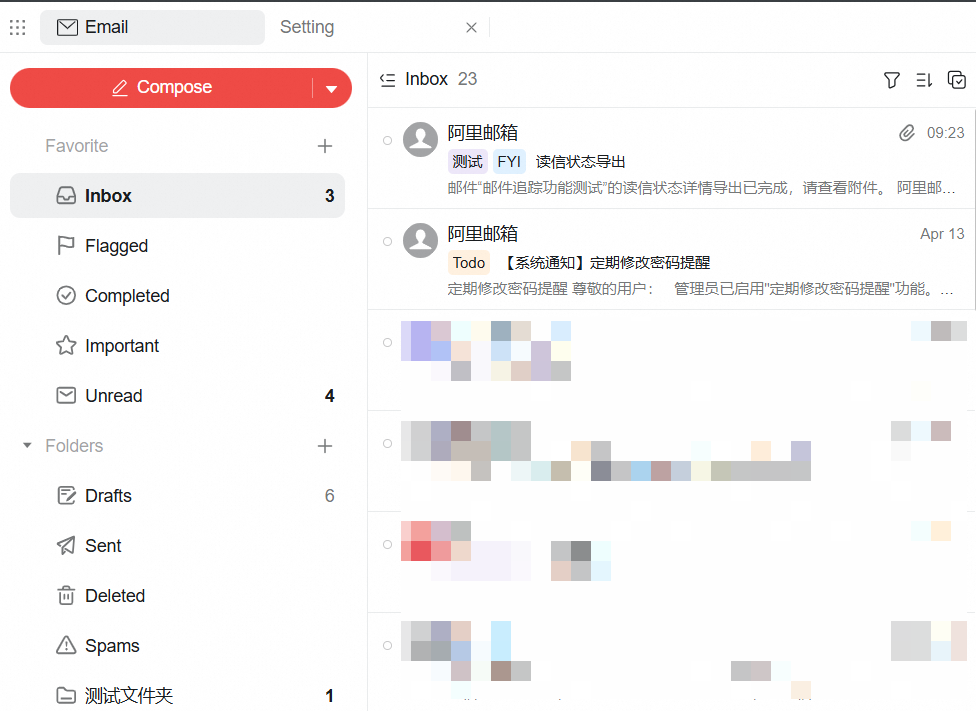Click the Flagged flag icon
This screenshot has width=976, height=711.
66,246
